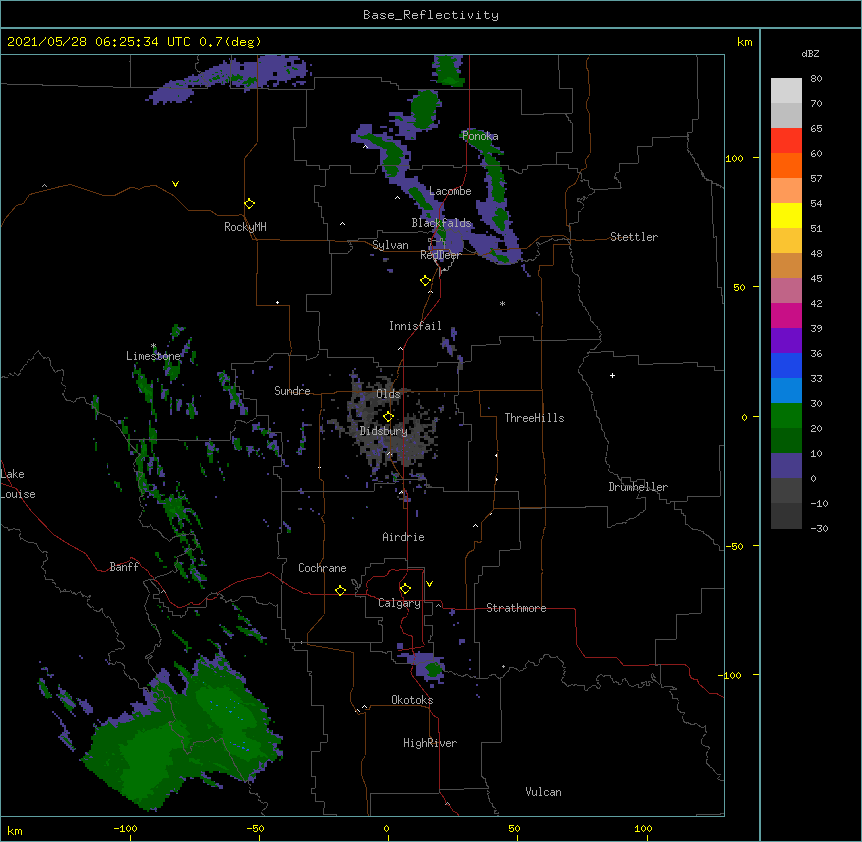Pick the yellow 51-54 dBZ legend swatch
This screenshot has width=862, height=842.
(x=786, y=215)
